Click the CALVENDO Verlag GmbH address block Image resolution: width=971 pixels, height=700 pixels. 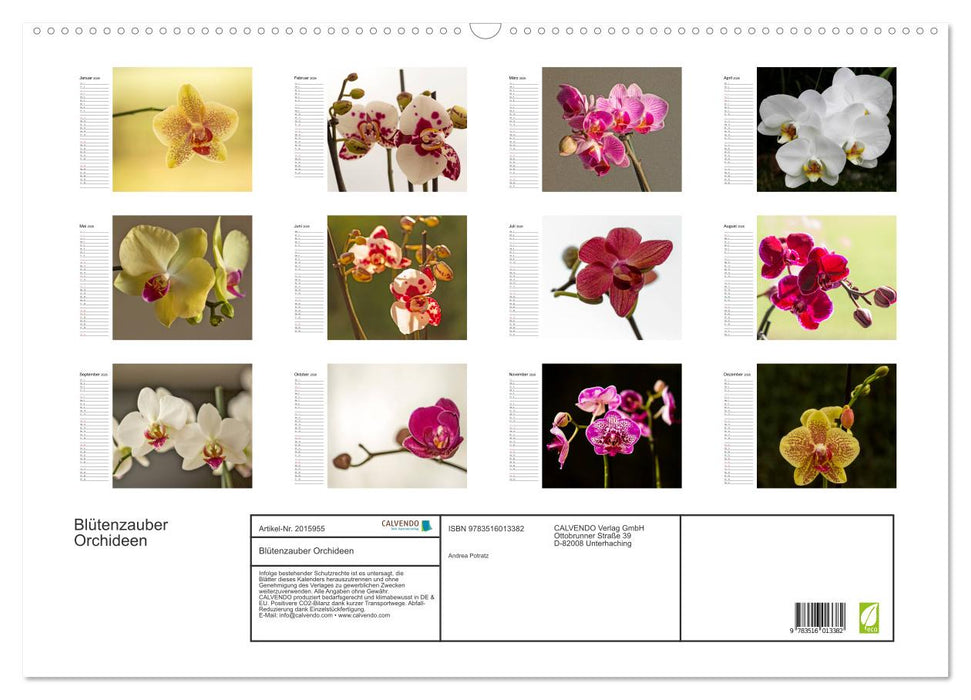click(596, 532)
